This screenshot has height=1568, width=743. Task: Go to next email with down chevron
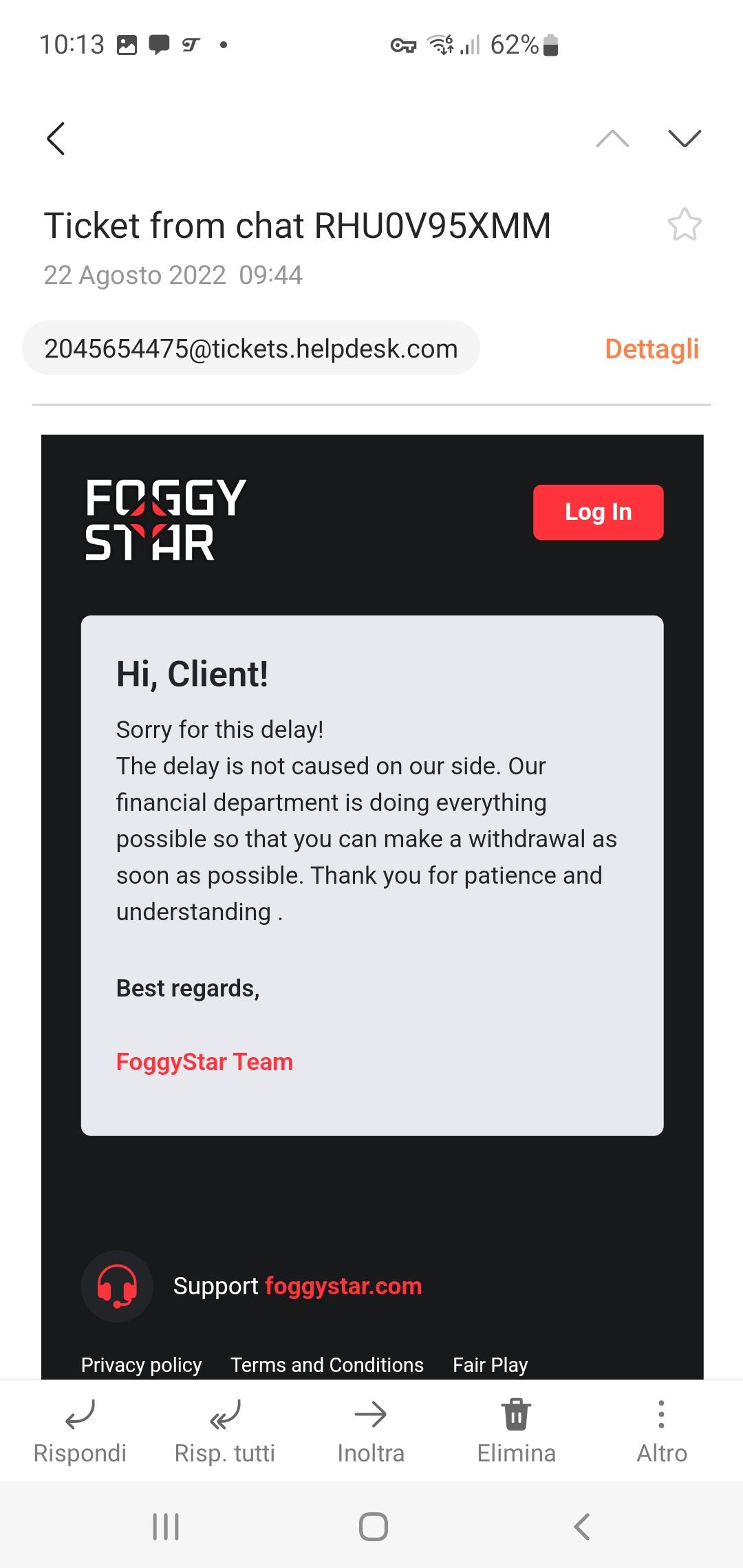685,139
